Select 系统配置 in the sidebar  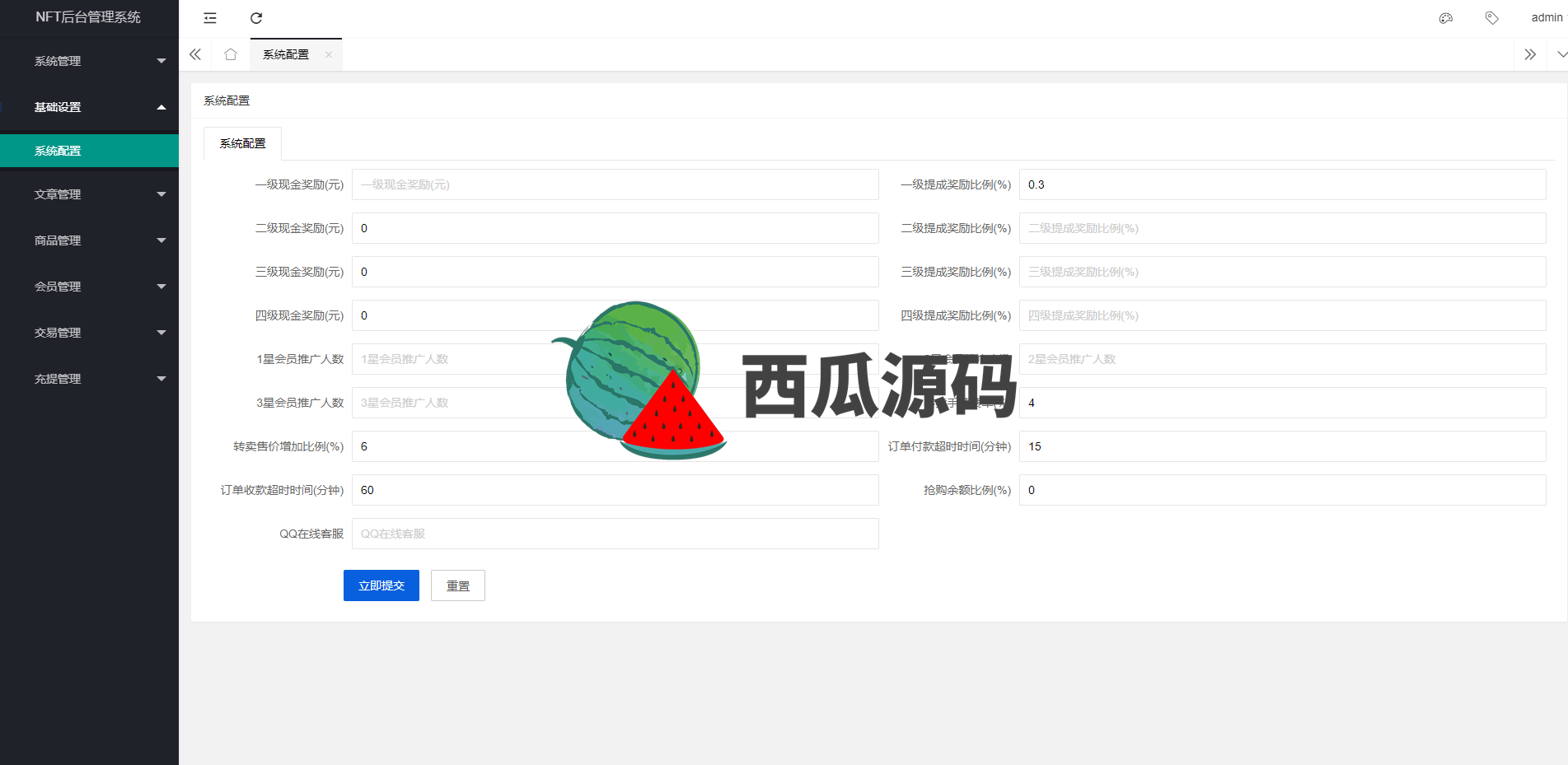coord(89,151)
